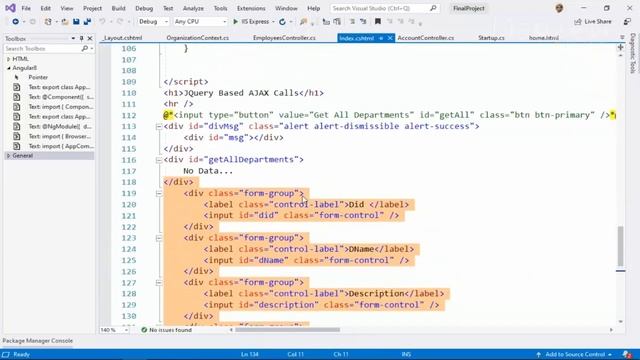640x360 pixels.
Task: Click Add to Source Control in status bar
Action: pyautogui.click(x=575, y=354)
